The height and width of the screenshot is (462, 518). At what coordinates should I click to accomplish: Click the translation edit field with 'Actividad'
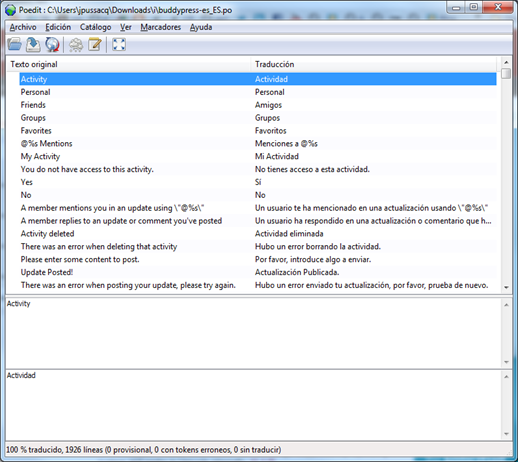(253, 405)
